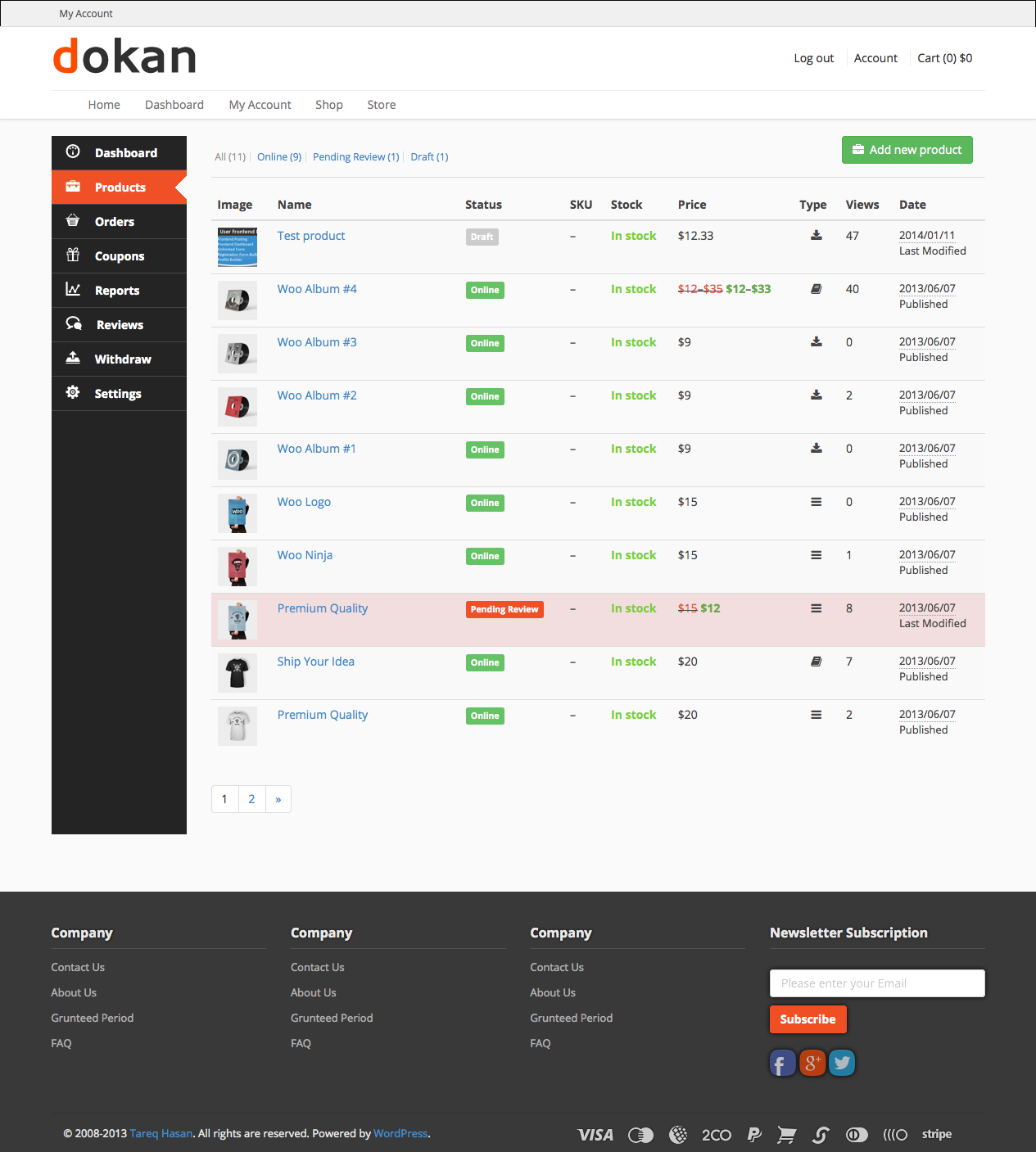Viewport: 1036px width, 1152px height.
Task: Click the newsletter email input field
Action: [877, 983]
